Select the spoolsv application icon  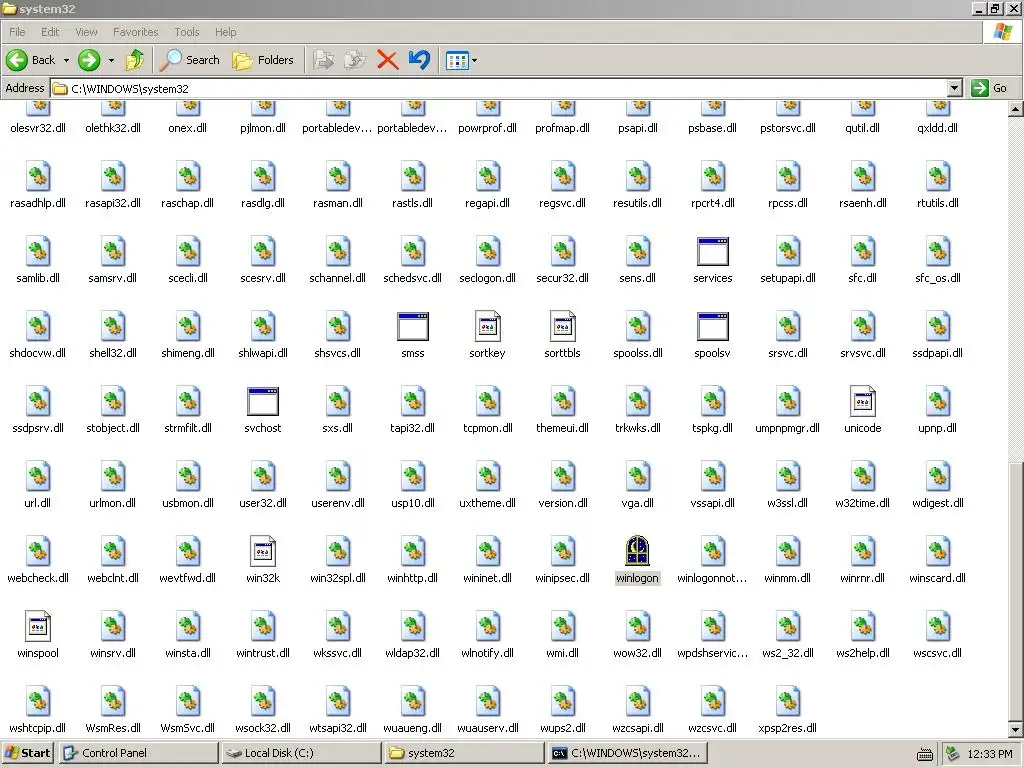click(712, 327)
